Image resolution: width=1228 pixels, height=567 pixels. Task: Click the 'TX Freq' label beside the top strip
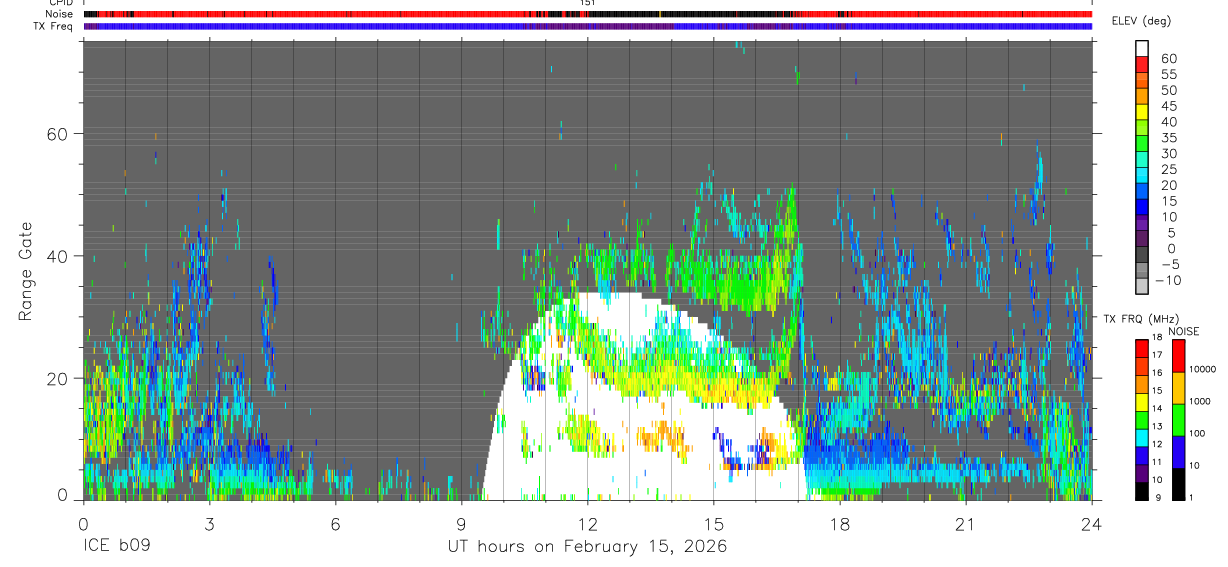(54, 26)
